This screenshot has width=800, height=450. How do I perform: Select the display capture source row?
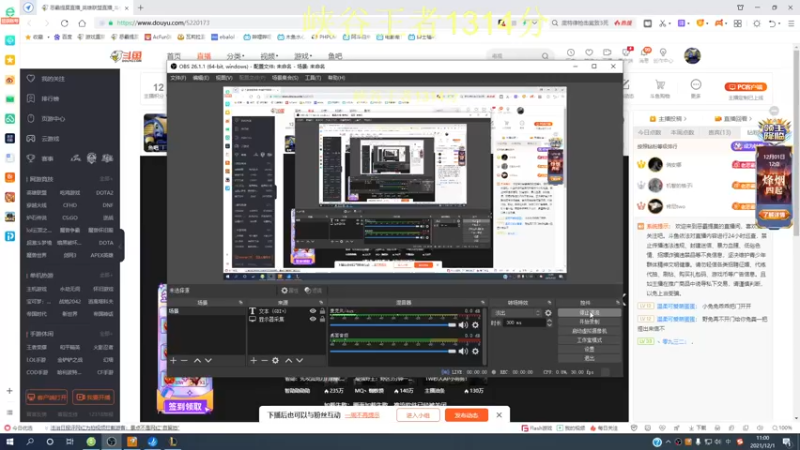[287, 319]
